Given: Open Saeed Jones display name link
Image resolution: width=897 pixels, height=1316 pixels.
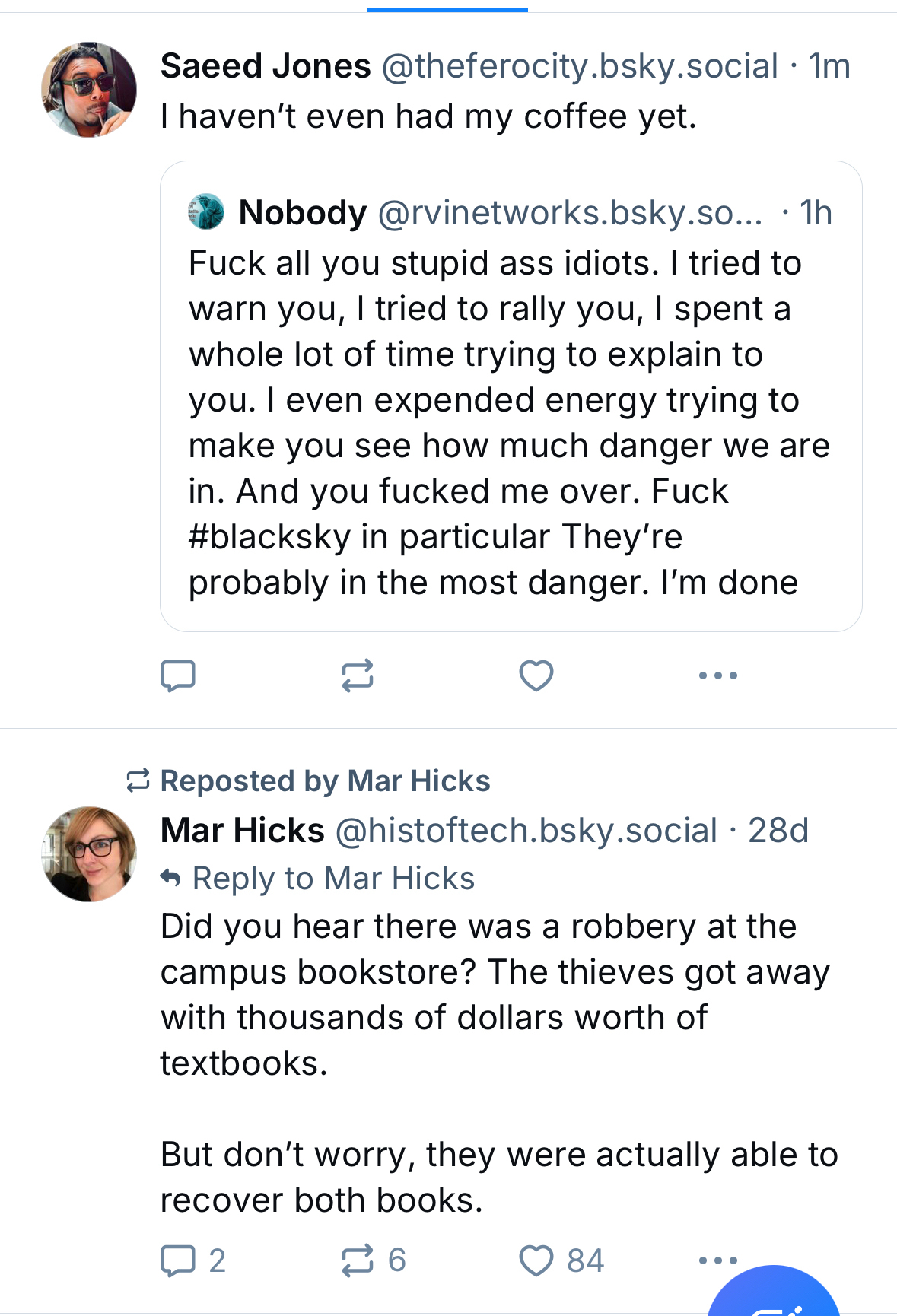Looking at the screenshot, I should (x=266, y=66).
